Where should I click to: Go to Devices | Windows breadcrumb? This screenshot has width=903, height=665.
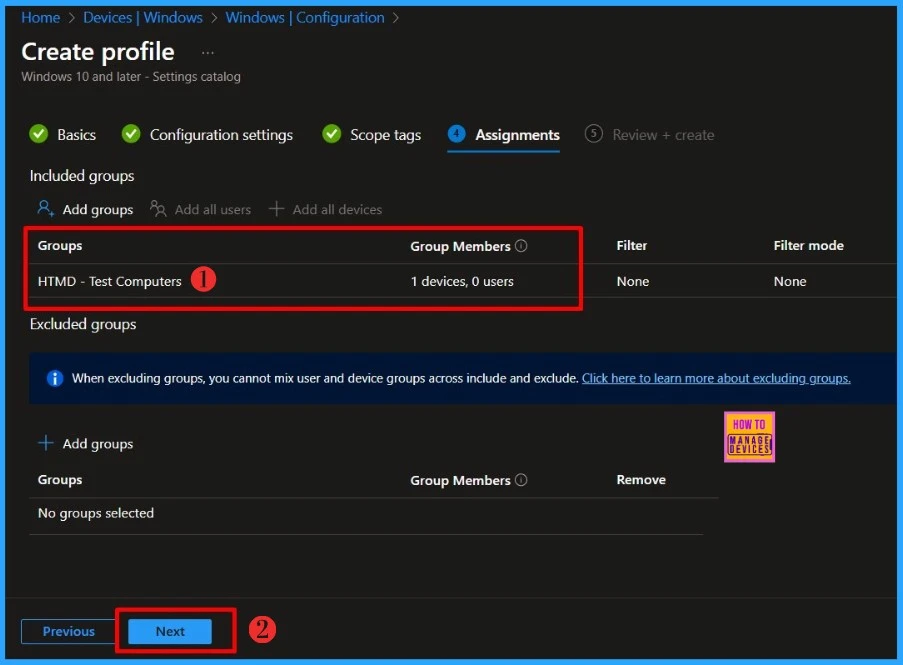143,18
